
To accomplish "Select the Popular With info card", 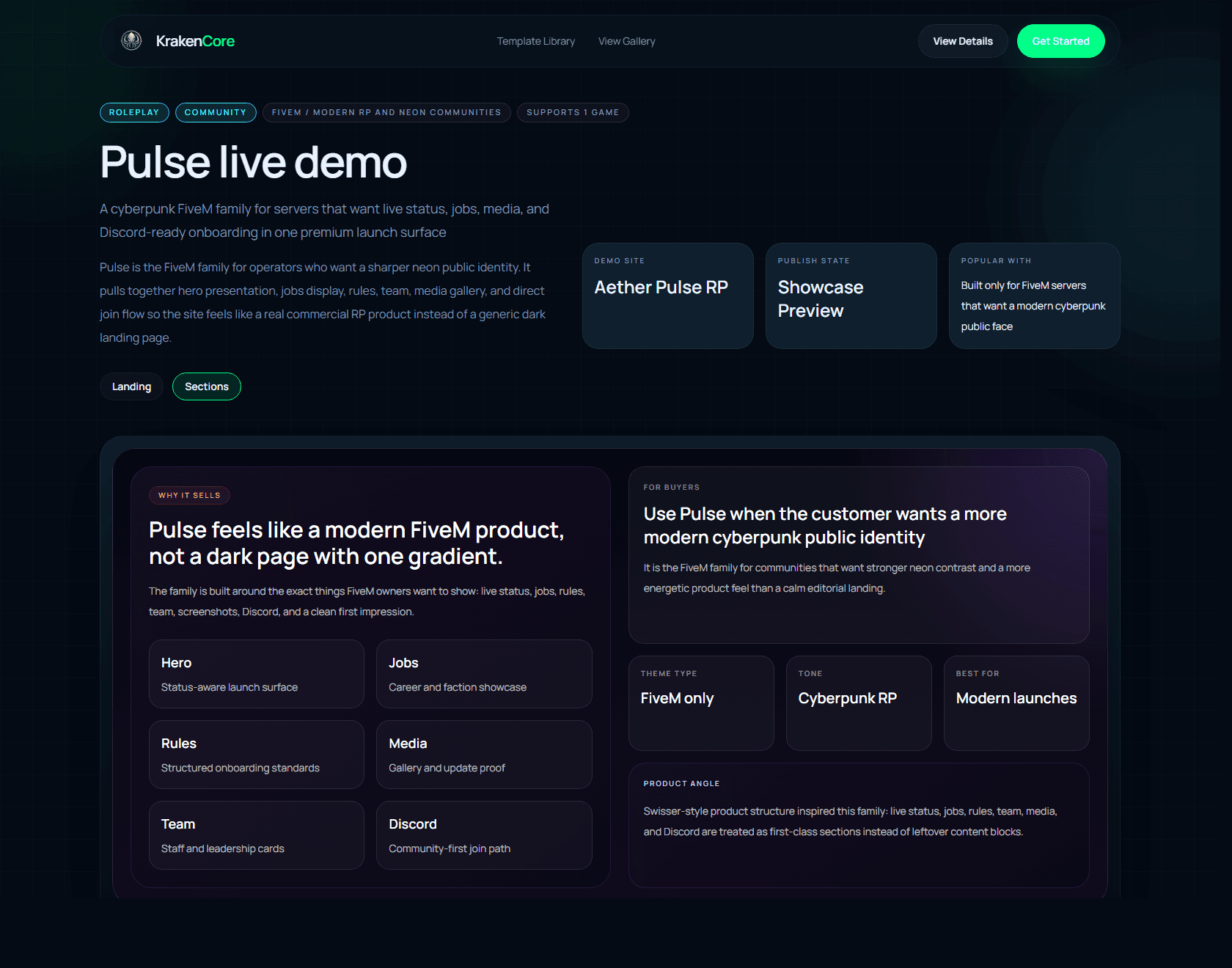I will 1035,296.
